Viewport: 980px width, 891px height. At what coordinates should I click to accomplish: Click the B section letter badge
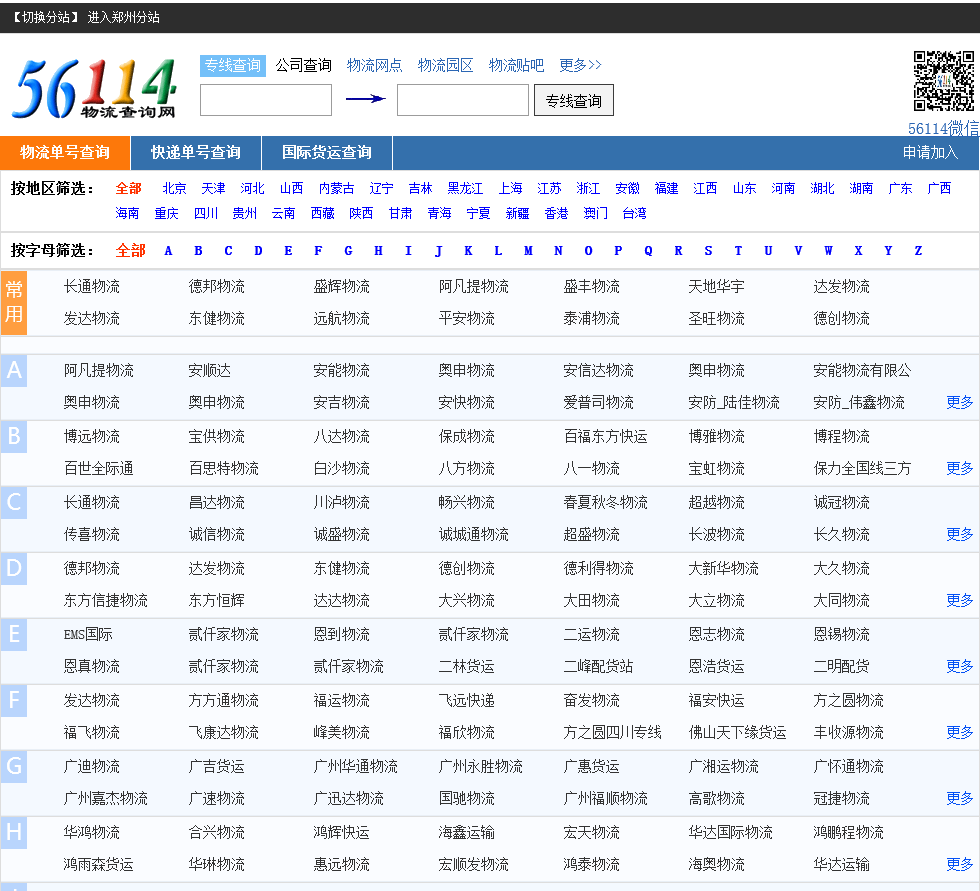[14, 436]
